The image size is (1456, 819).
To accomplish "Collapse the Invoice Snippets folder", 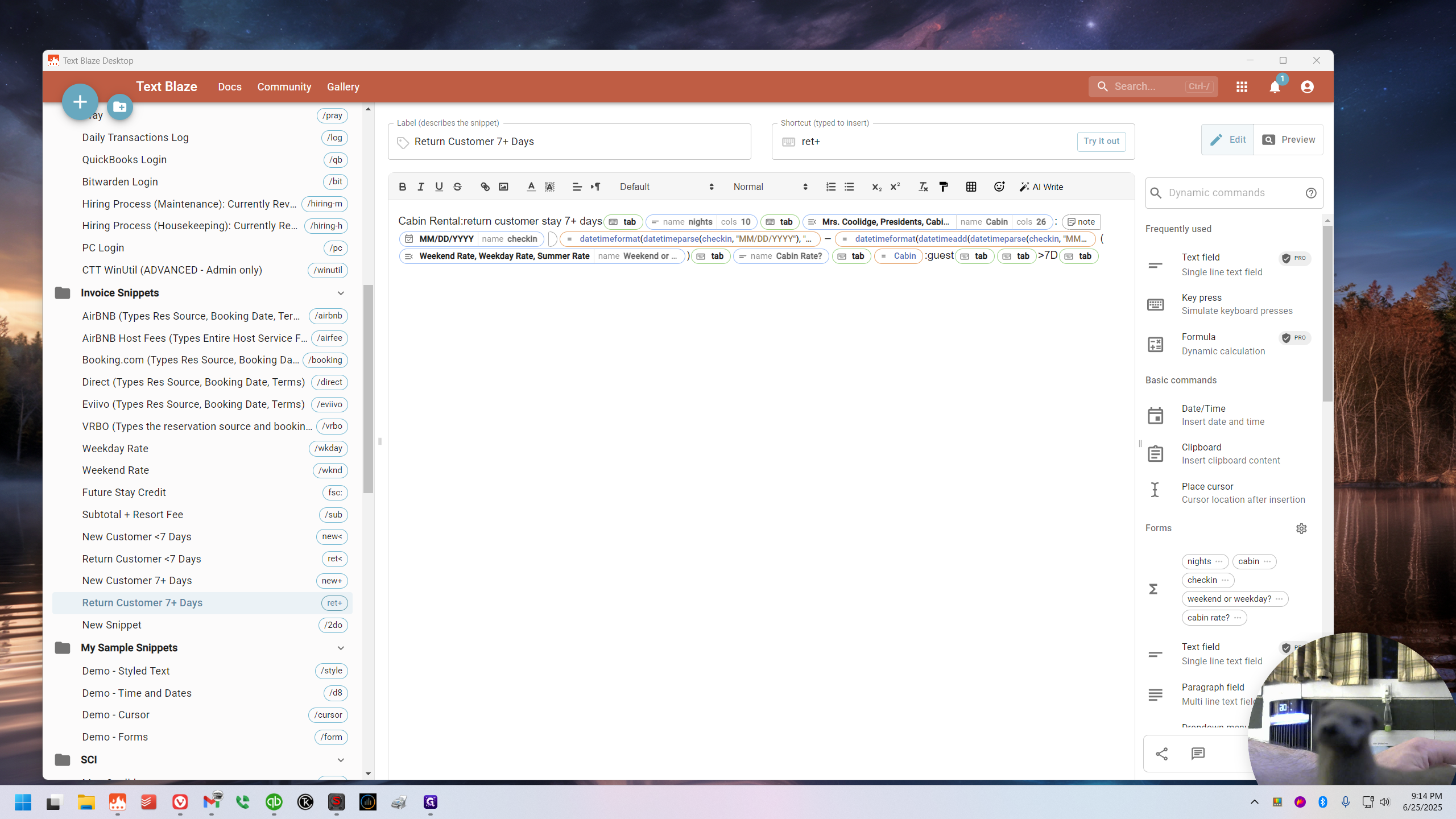I will coord(341,293).
